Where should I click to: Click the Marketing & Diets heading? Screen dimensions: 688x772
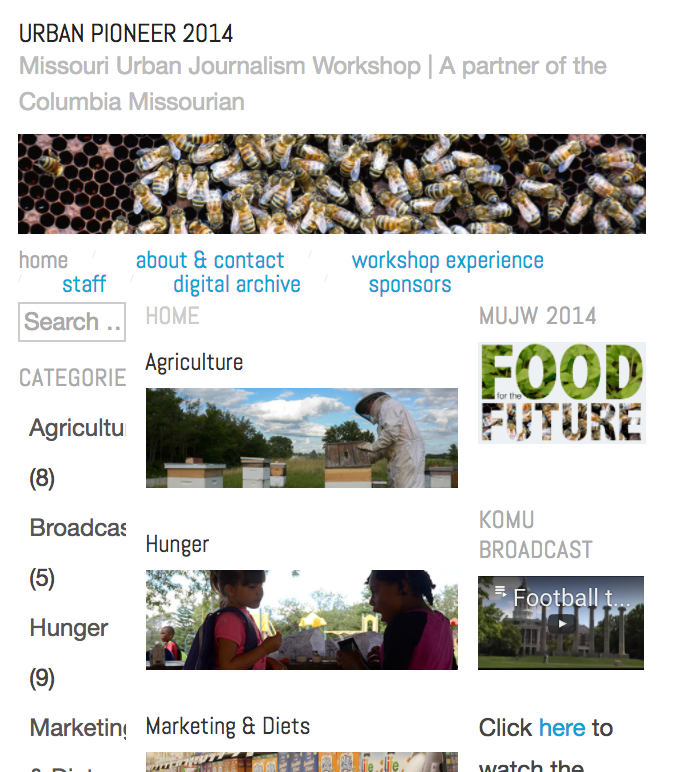pyautogui.click(x=228, y=726)
